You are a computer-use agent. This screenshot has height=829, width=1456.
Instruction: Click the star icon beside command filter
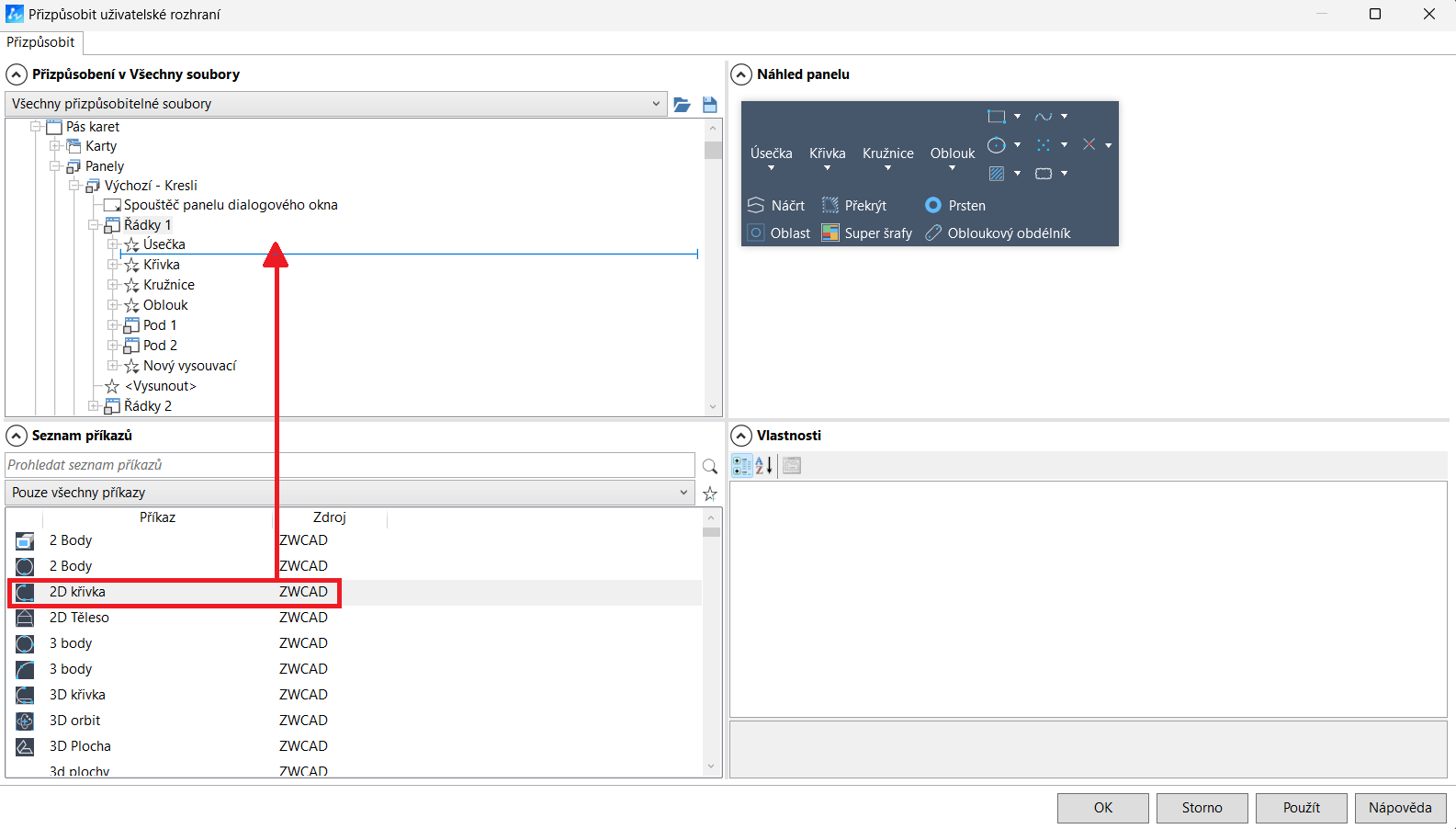709,494
